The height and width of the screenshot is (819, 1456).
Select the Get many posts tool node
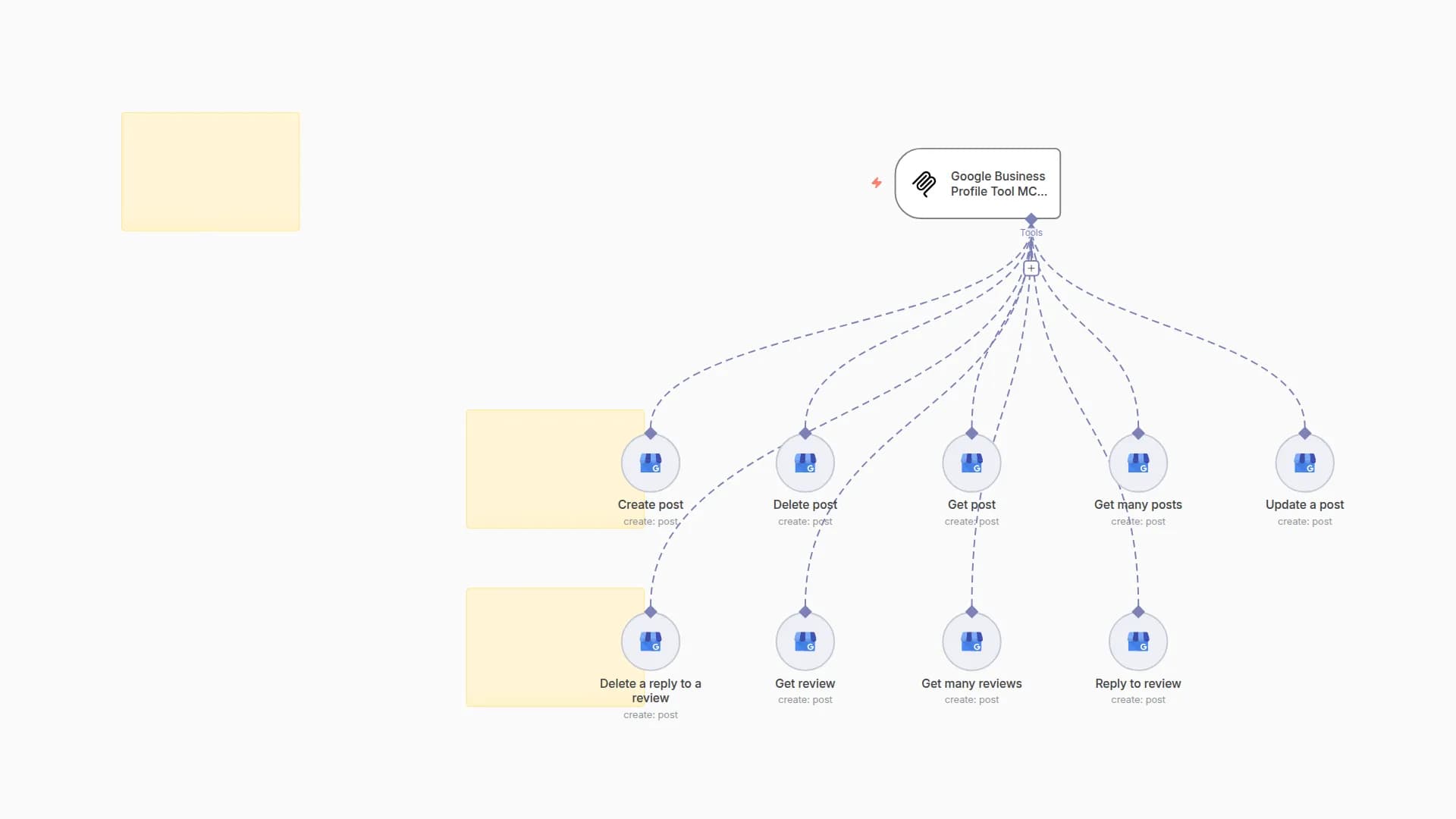(1137, 463)
